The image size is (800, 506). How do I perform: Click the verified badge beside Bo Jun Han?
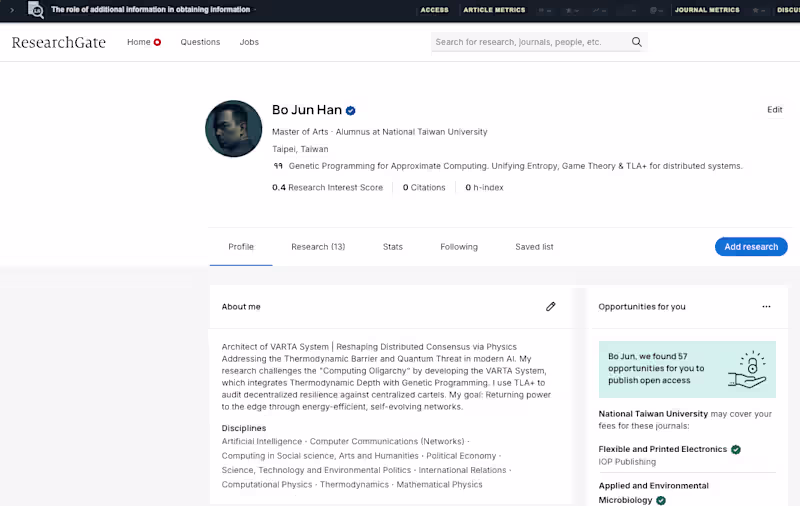click(351, 110)
